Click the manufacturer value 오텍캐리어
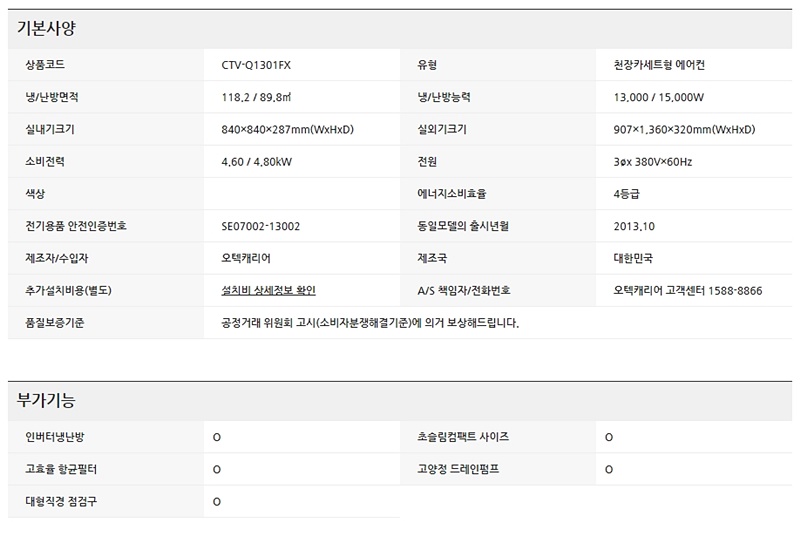 click(246, 258)
